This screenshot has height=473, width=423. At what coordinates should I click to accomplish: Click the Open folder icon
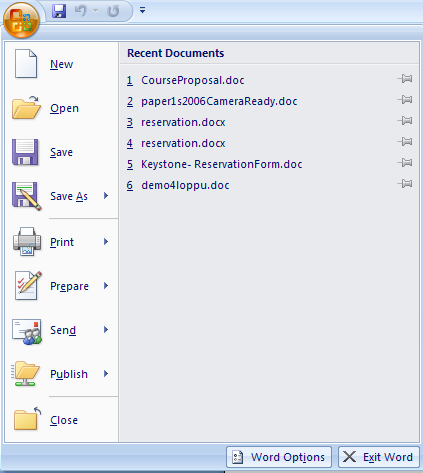point(26,108)
